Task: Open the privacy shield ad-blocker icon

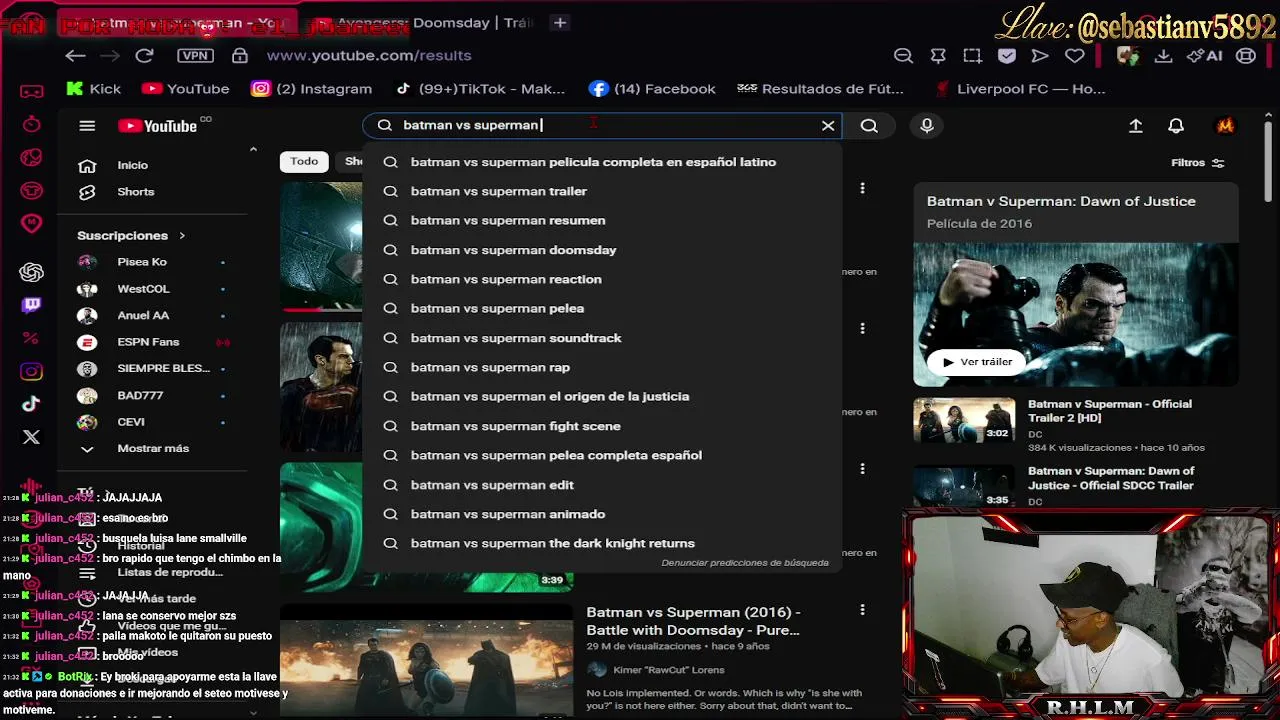Action: tap(1007, 56)
